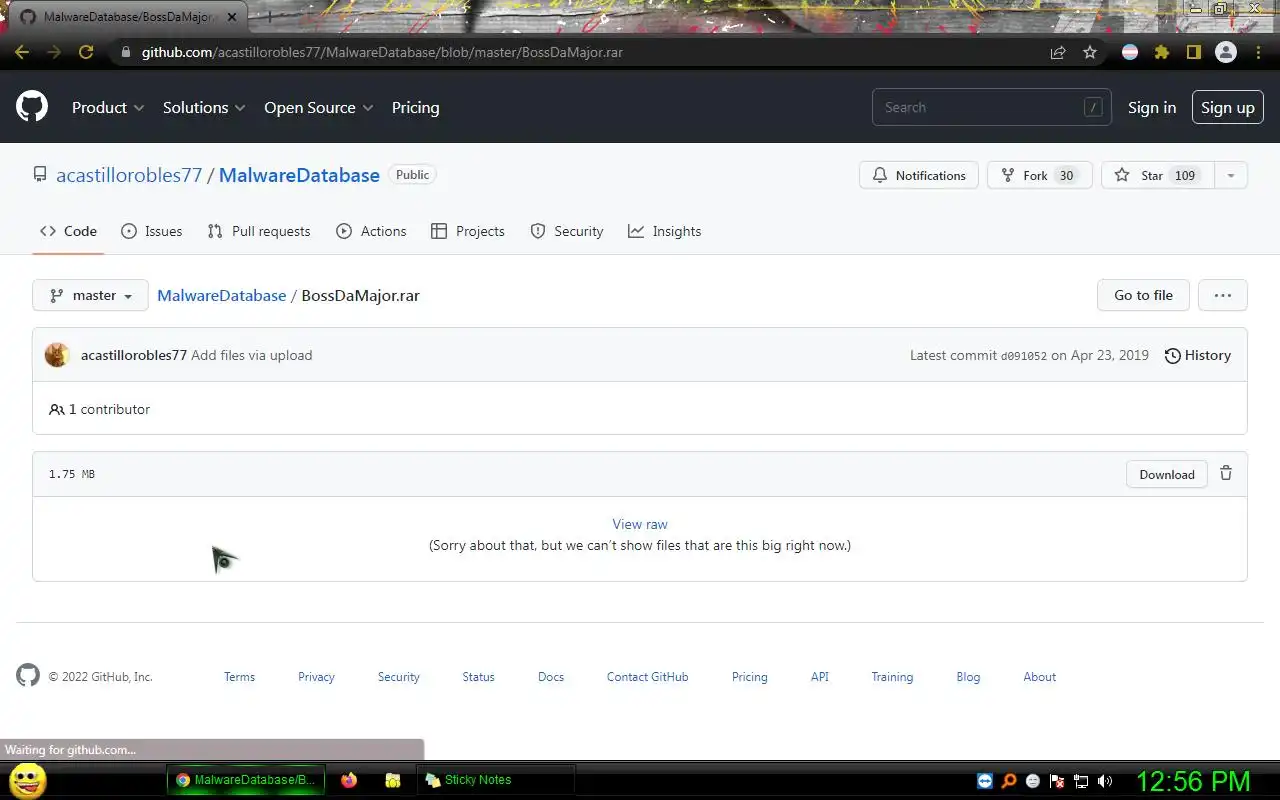This screenshot has width=1280, height=800.
Task: Open the Action Center flag tray icon
Action: click(1057, 781)
